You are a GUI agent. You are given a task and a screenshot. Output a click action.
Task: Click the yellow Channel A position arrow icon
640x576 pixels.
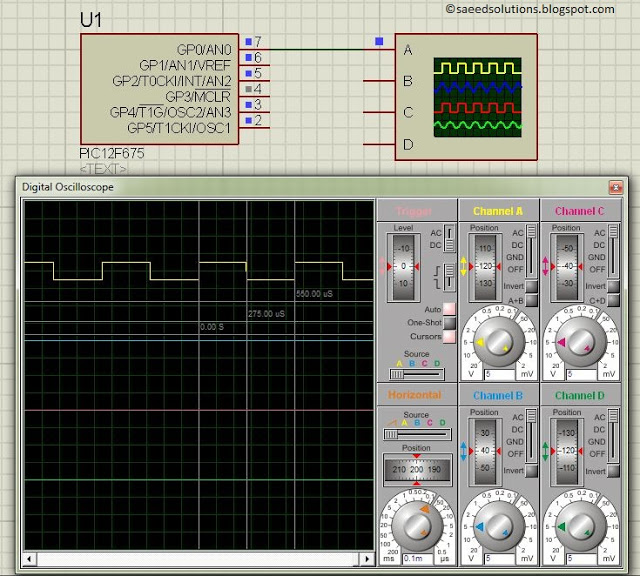click(463, 266)
